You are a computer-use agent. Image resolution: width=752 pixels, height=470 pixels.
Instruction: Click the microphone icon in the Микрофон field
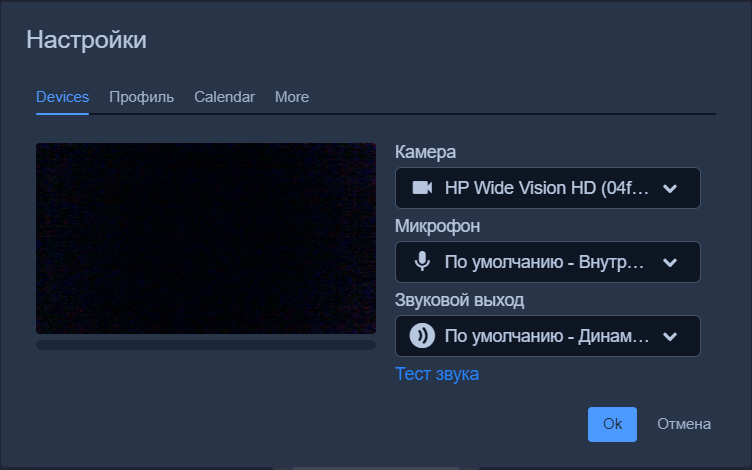pos(422,262)
